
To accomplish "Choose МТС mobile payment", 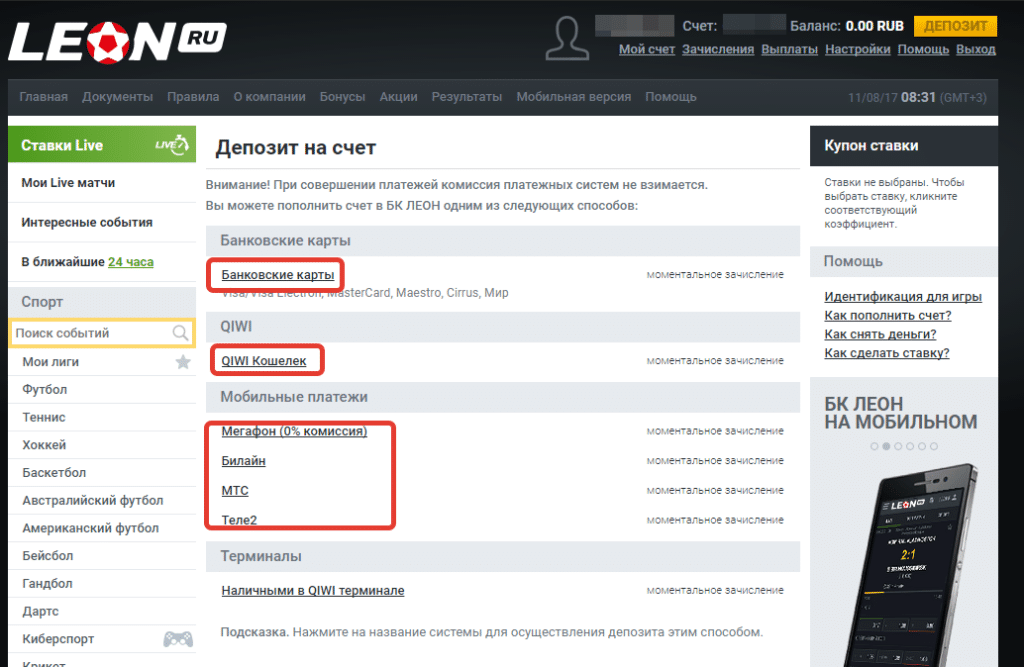I will (235, 491).
